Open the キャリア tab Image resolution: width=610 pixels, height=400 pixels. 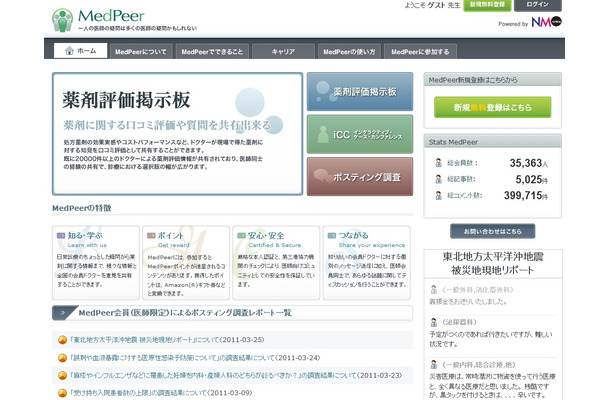click(x=283, y=51)
